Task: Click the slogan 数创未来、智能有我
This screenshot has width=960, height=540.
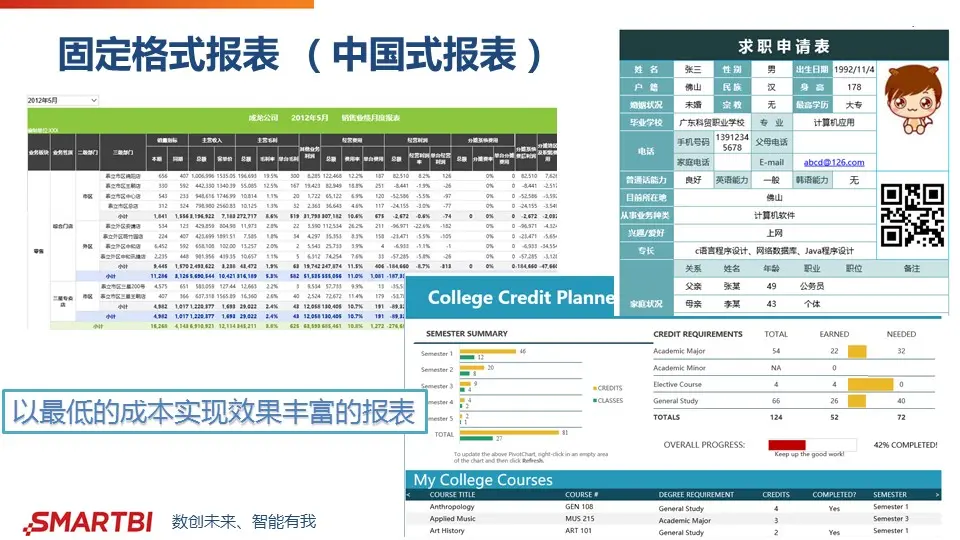Action: [x=244, y=522]
